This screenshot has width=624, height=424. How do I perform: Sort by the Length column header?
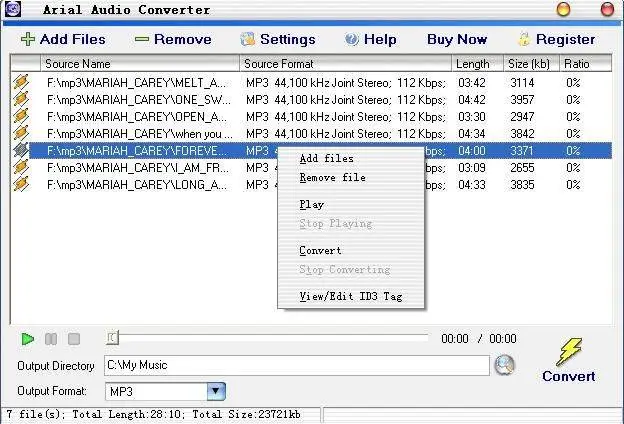(478, 64)
